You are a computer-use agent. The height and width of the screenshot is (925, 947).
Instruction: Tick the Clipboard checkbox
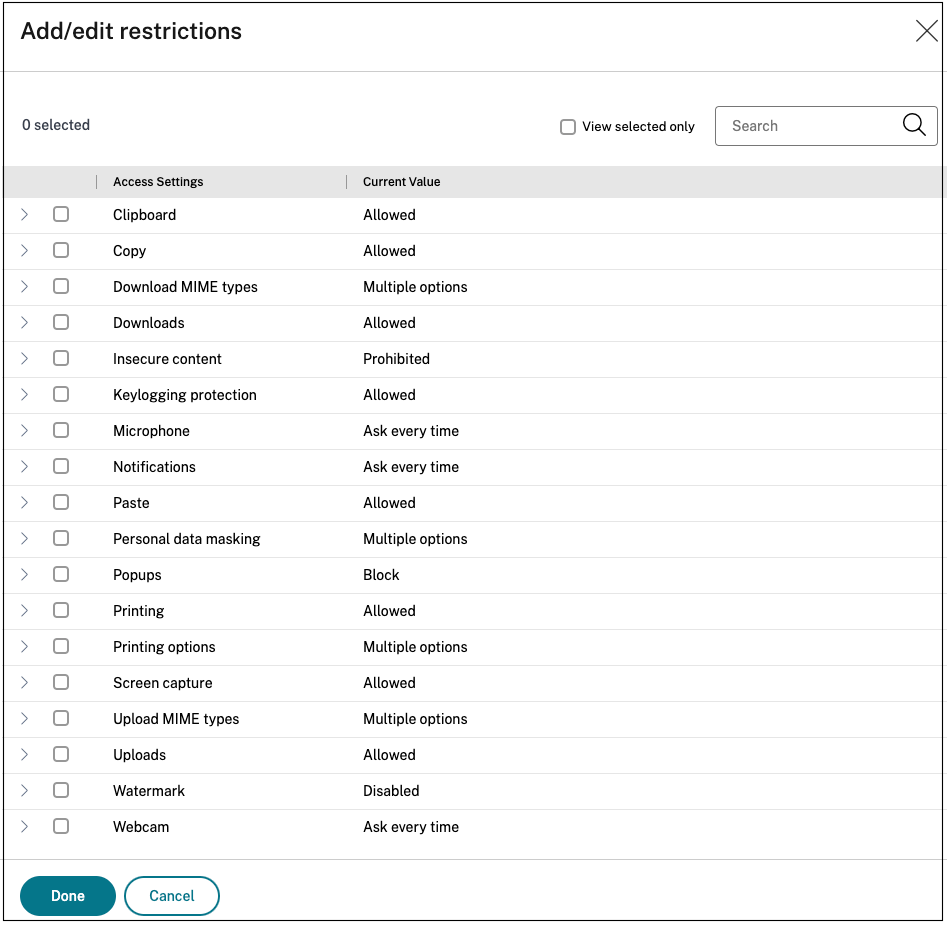click(x=61, y=214)
